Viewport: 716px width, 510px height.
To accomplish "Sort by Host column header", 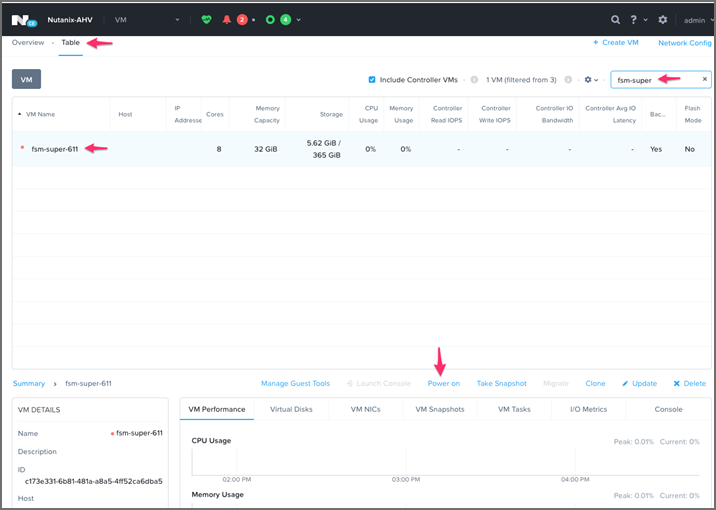I will pos(125,114).
